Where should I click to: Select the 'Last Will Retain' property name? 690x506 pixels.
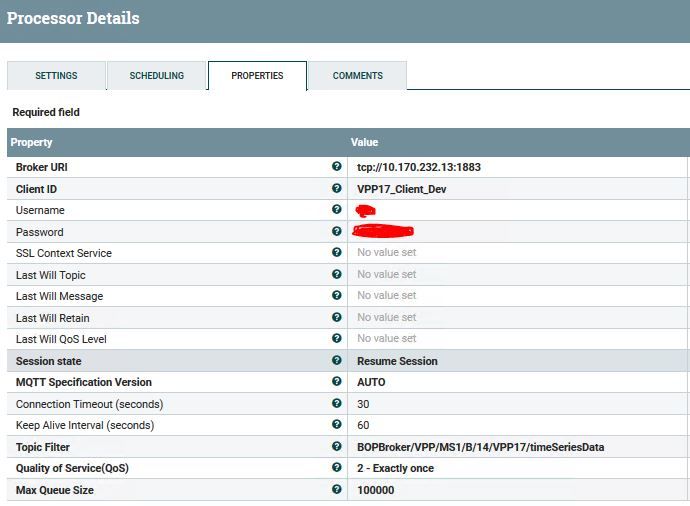52,318
